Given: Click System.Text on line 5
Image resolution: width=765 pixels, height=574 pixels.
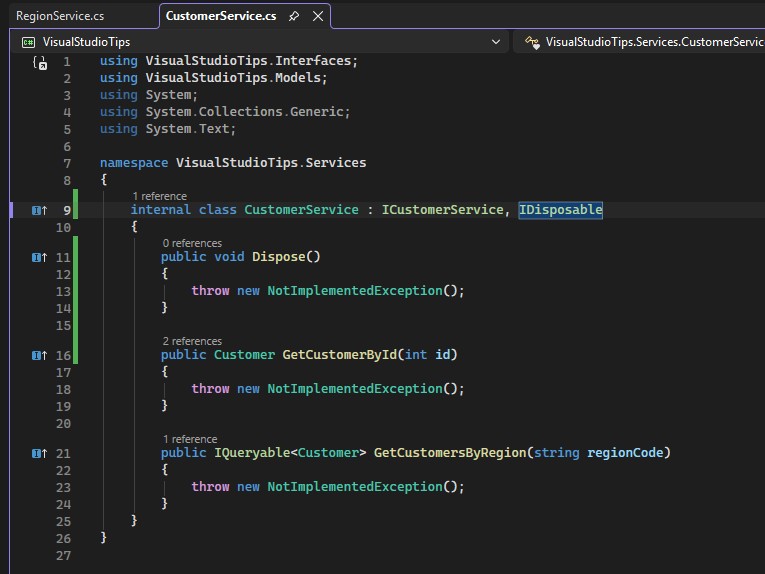Looking at the screenshot, I should pos(187,129).
